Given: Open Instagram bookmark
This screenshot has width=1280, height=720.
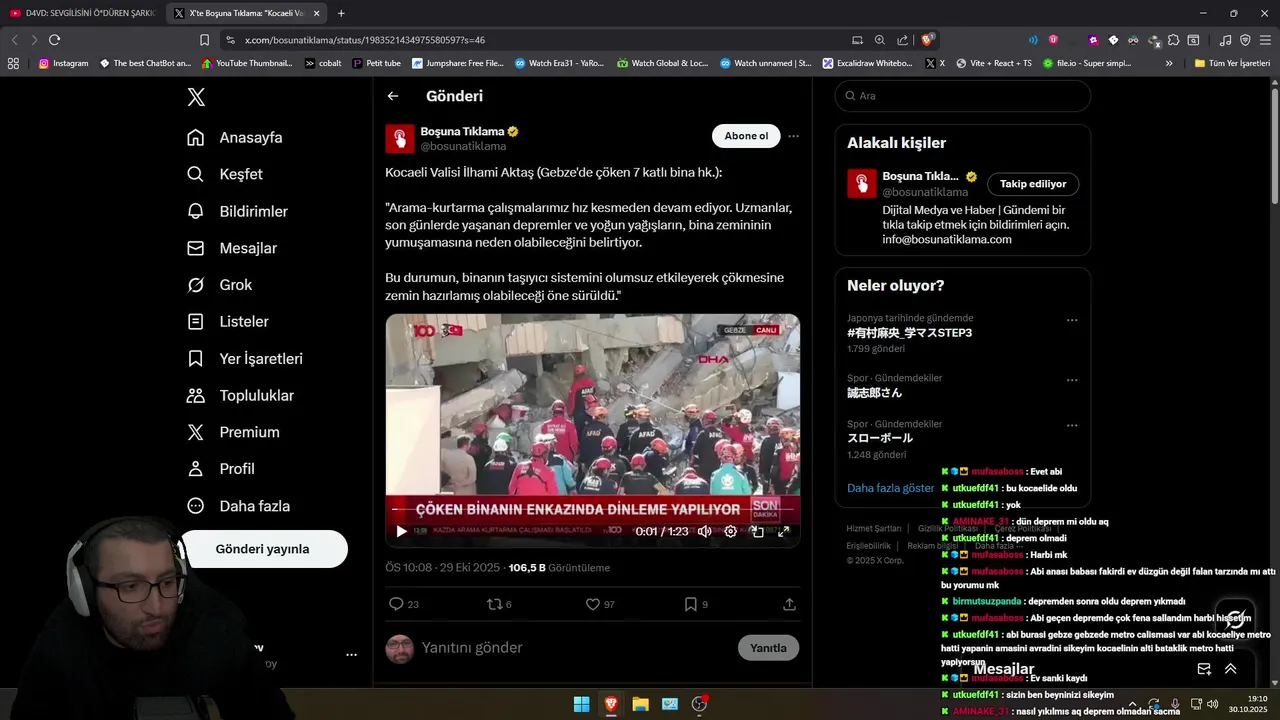Looking at the screenshot, I should point(64,63).
